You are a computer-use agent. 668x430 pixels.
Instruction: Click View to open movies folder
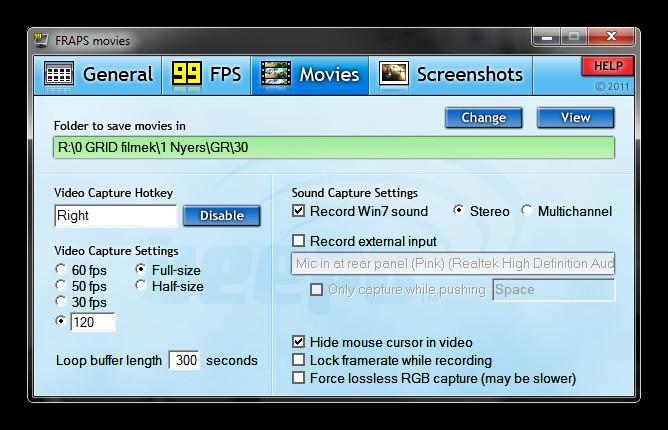coord(576,118)
